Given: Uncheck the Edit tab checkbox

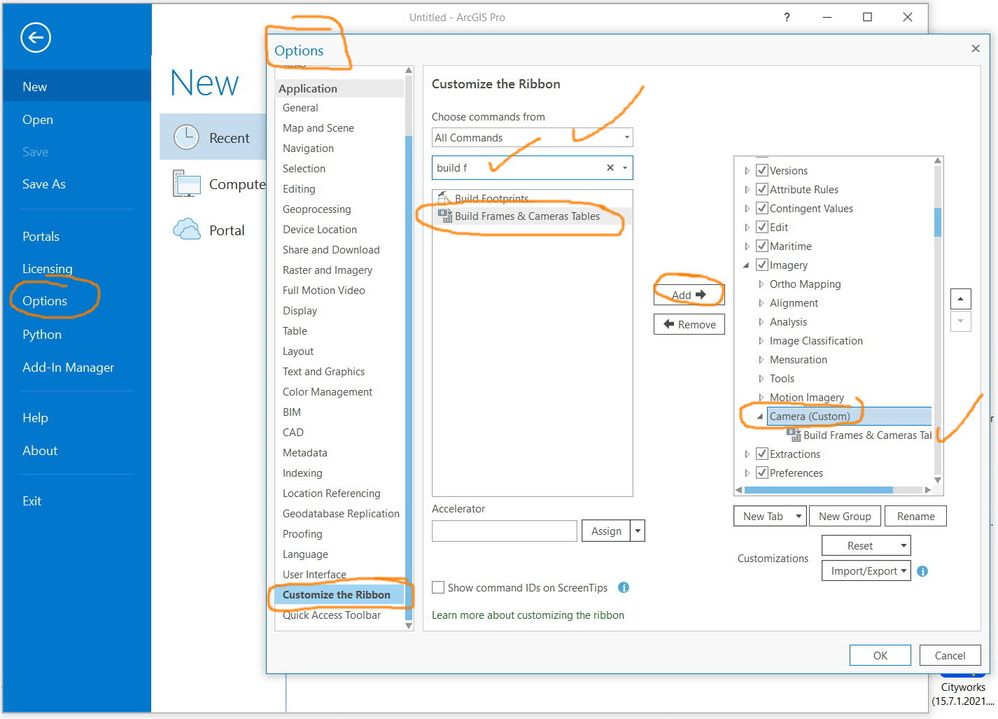Looking at the screenshot, I should 762,227.
